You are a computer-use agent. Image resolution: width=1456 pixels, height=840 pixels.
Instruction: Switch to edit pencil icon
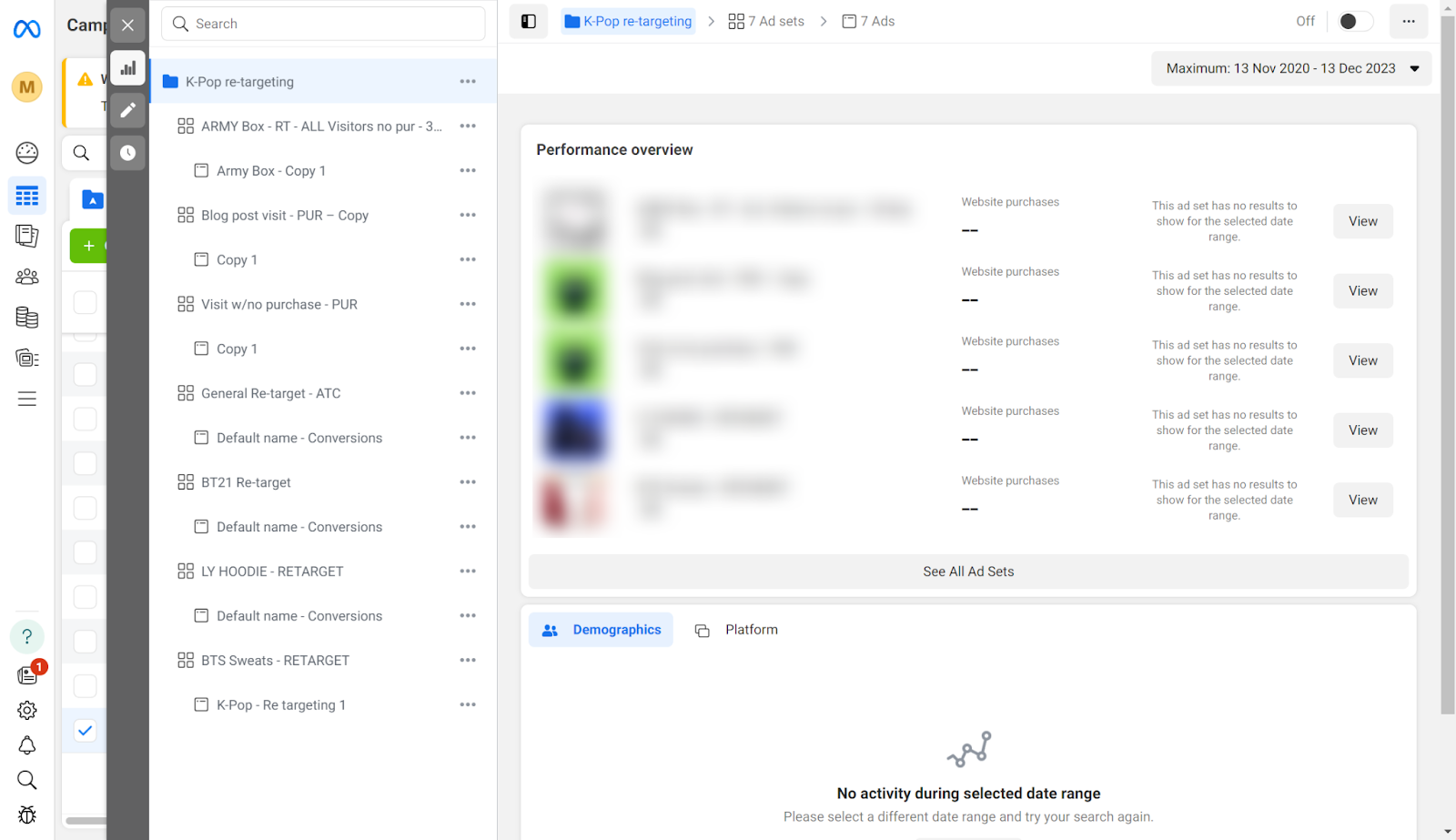point(128,110)
